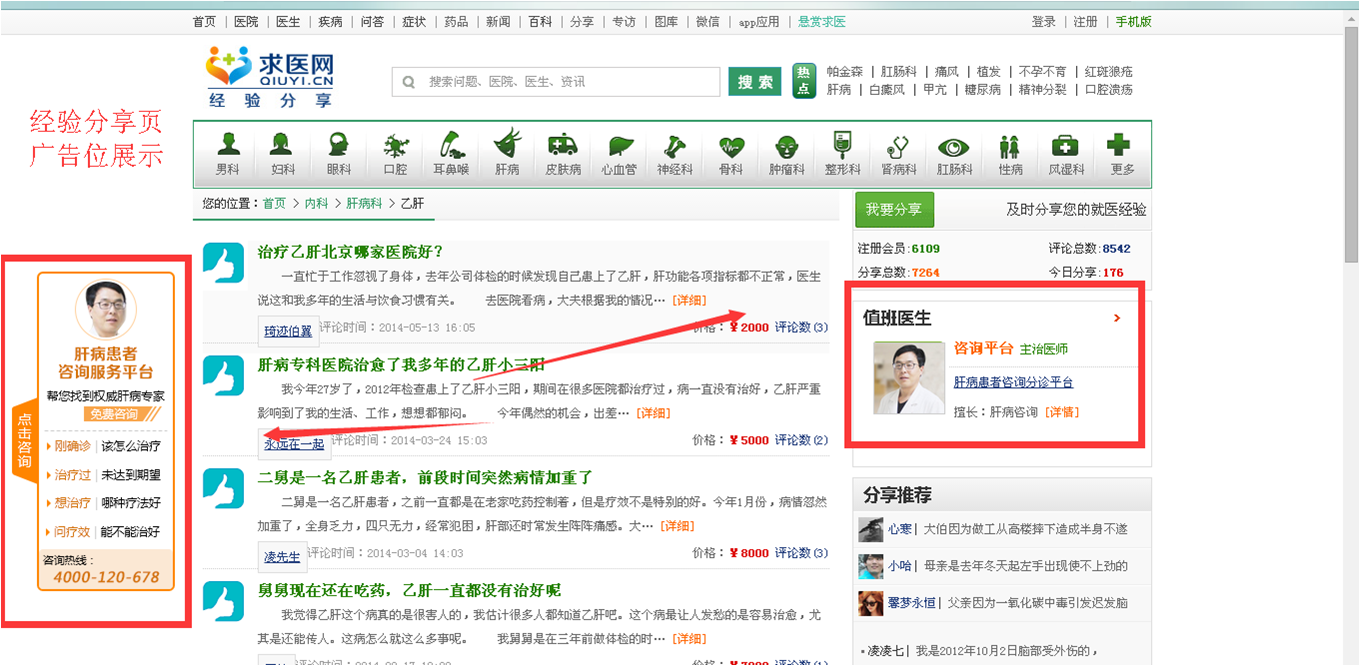Open the 药品 menu item
The image size is (1360, 666).
[x=456, y=20]
